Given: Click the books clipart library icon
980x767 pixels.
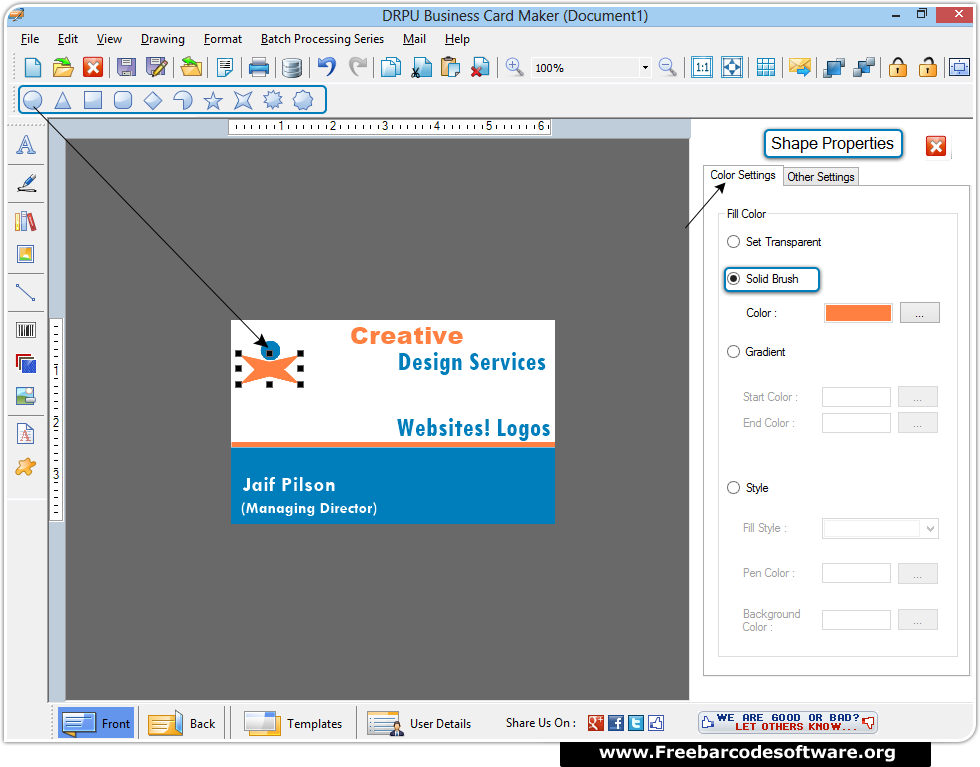Looking at the screenshot, I should 26,221.
